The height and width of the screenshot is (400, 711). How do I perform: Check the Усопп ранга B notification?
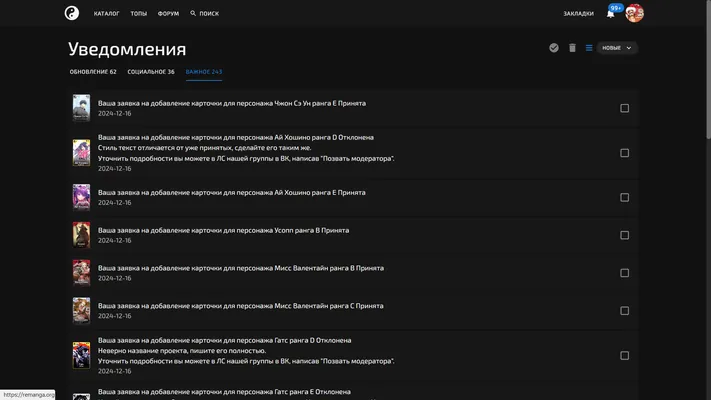tap(624, 235)
